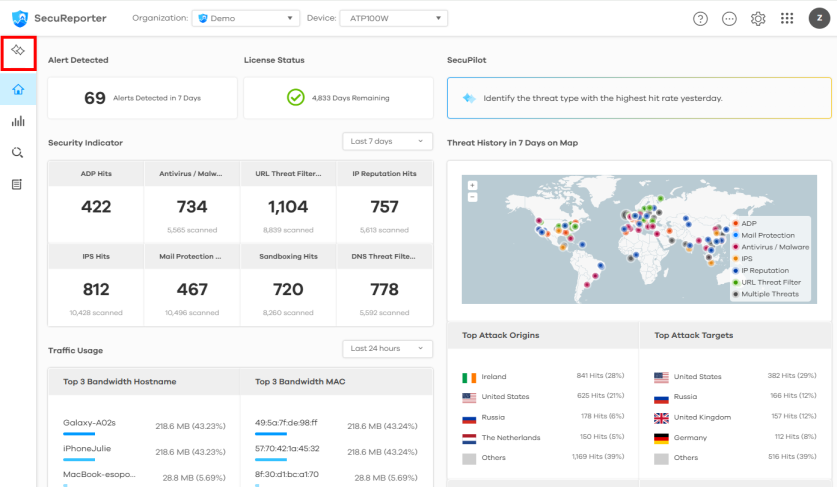Viewport: 837px width, 487px height.
Task: Click the SecuPilot threat type suggestion
Action: tap(638, 98)
